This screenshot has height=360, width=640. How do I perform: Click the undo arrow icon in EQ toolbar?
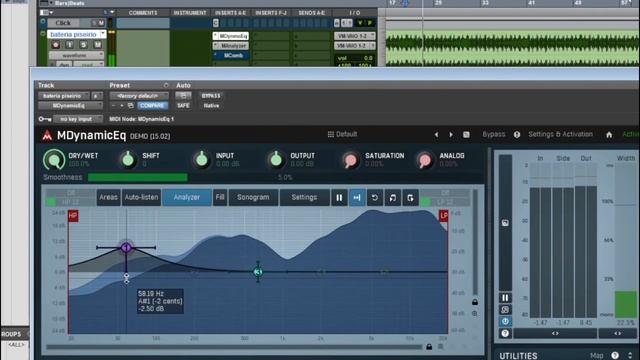[x=375, y=198]
